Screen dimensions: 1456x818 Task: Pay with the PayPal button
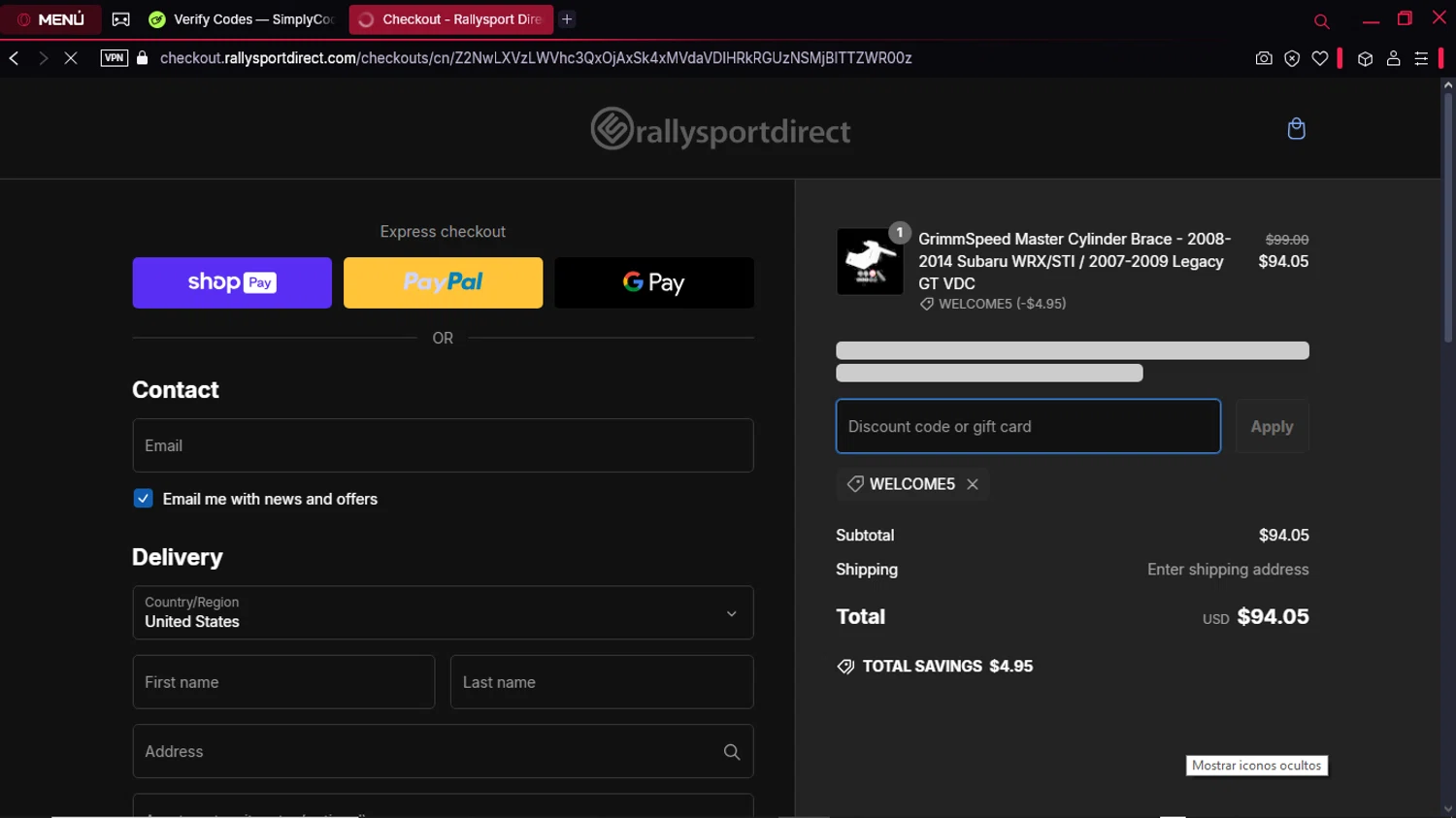443,282
